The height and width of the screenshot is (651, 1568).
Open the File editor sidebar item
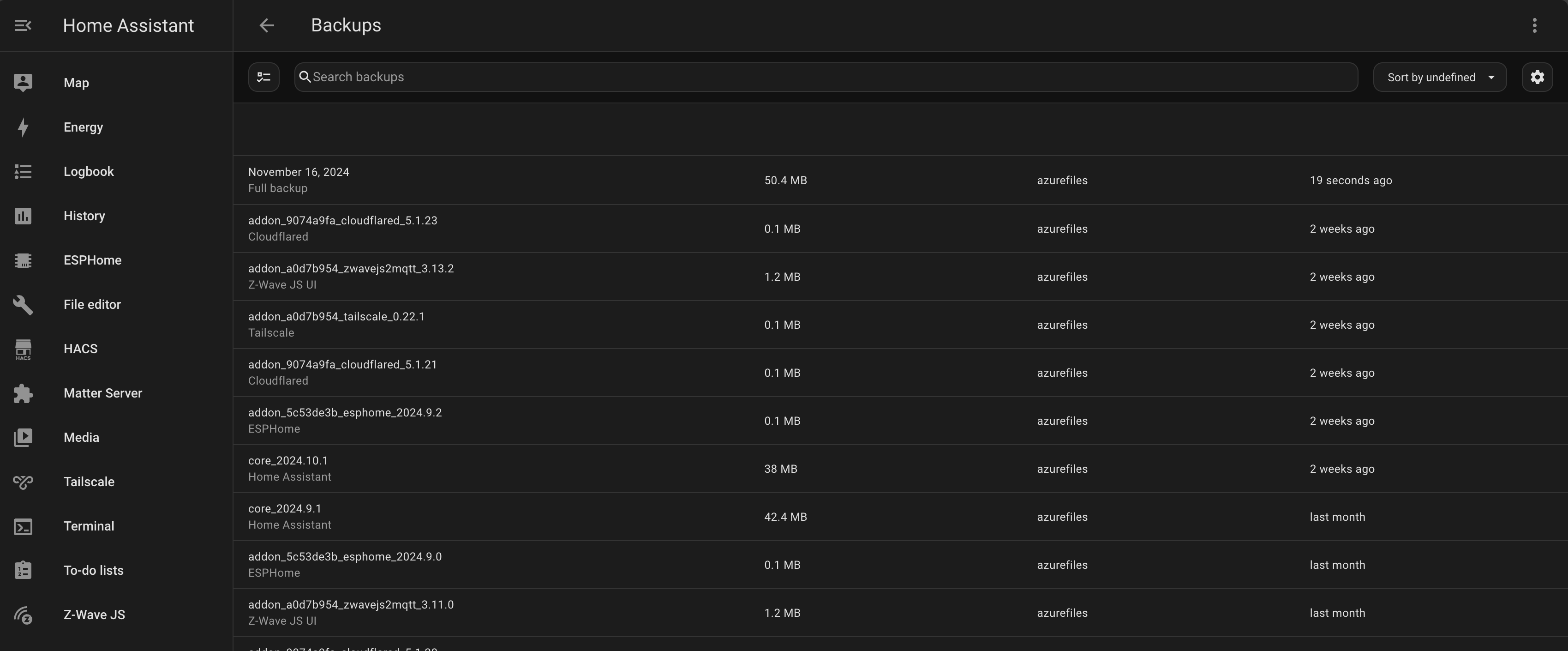(92, 304)
